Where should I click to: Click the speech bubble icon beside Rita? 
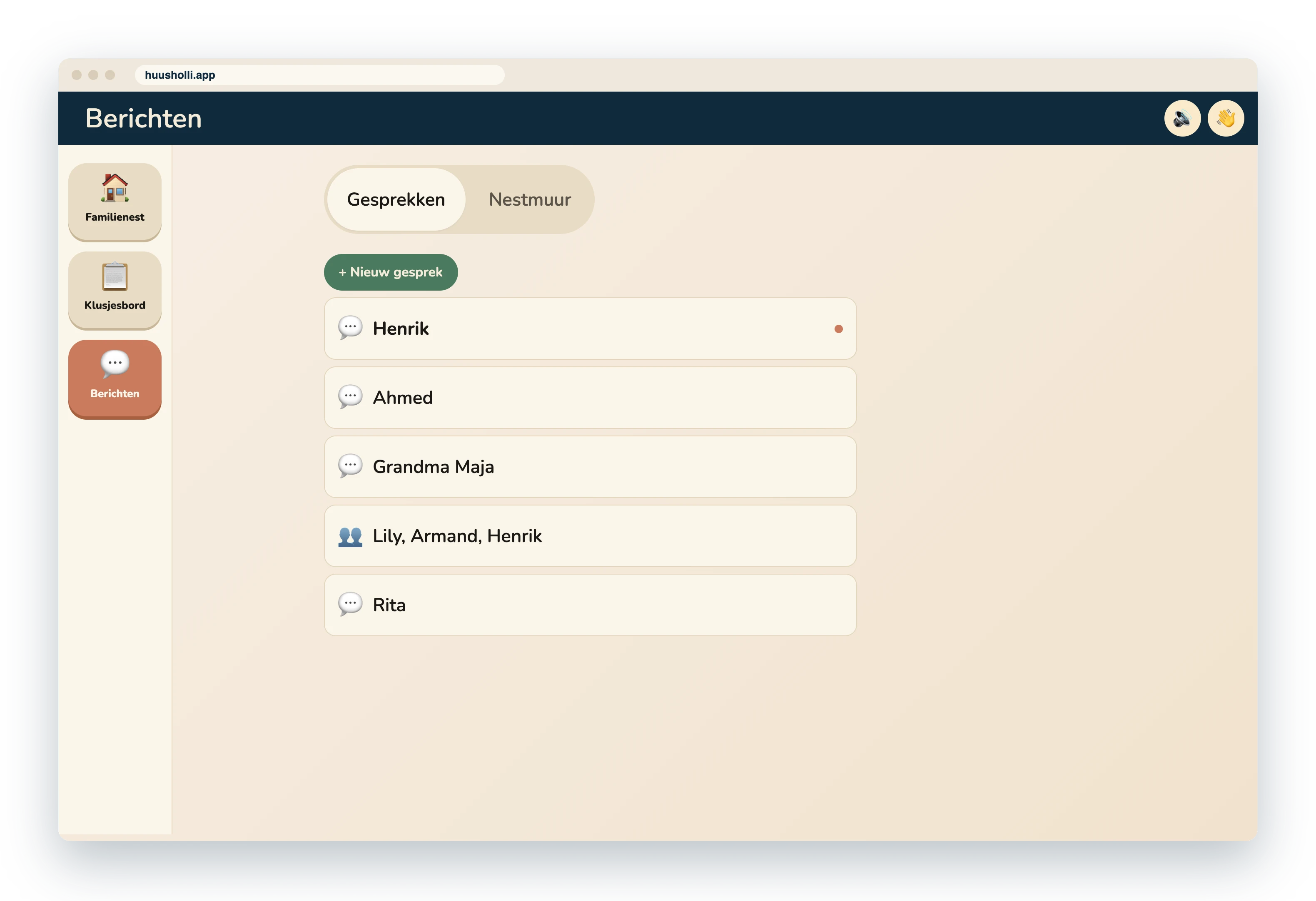(x=350, y=604)
